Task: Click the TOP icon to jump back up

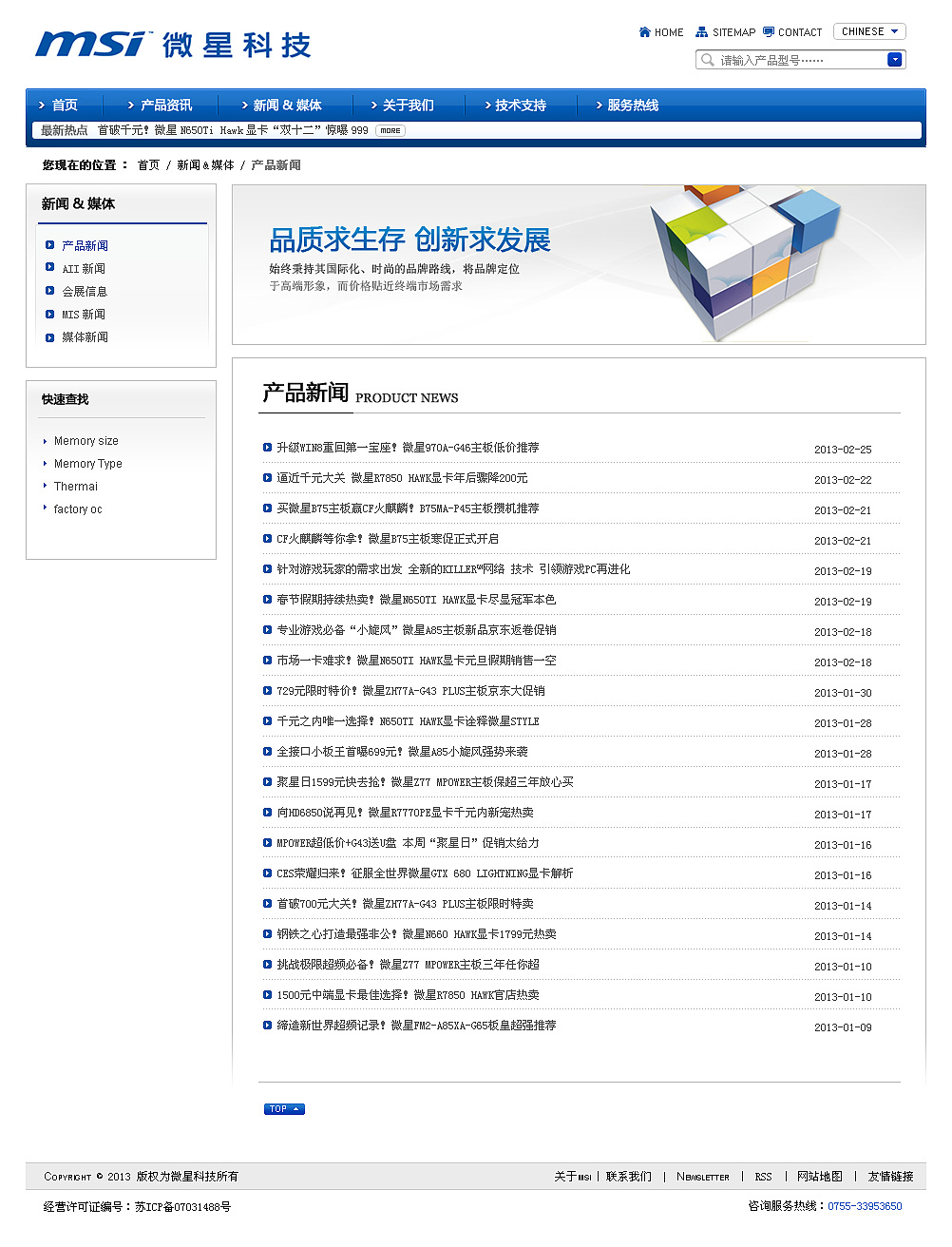Action: pyautogui.click(x=283, y=1108)
